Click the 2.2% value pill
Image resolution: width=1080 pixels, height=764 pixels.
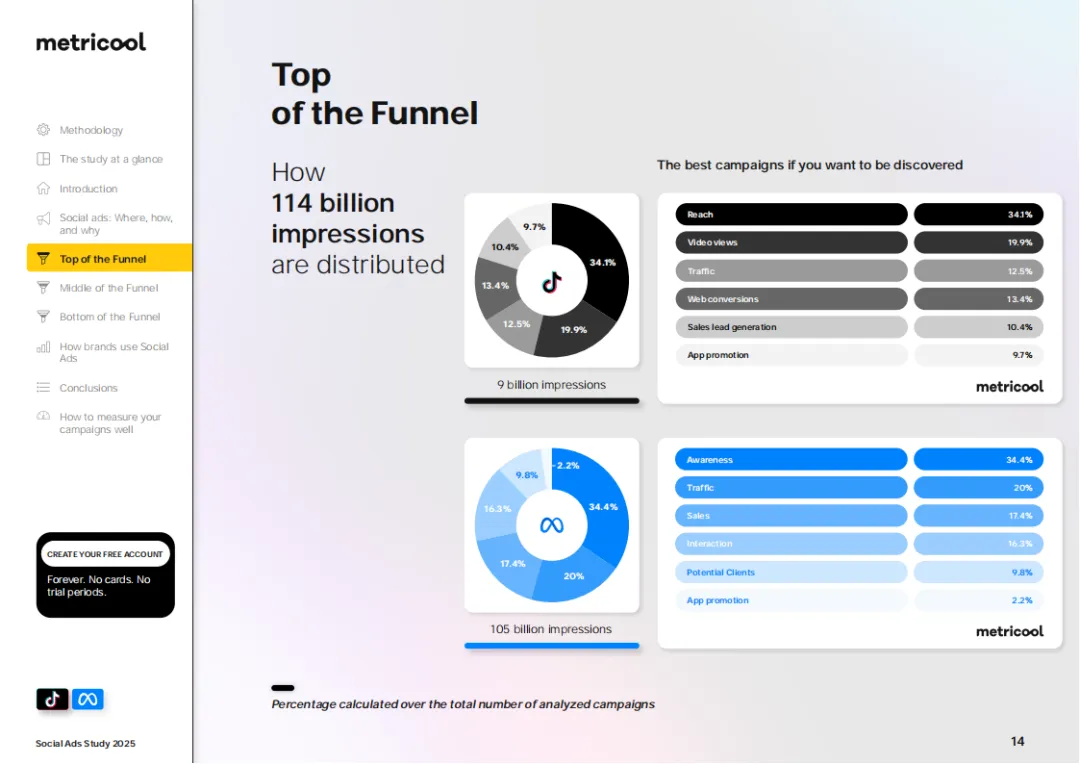(979, 600)
